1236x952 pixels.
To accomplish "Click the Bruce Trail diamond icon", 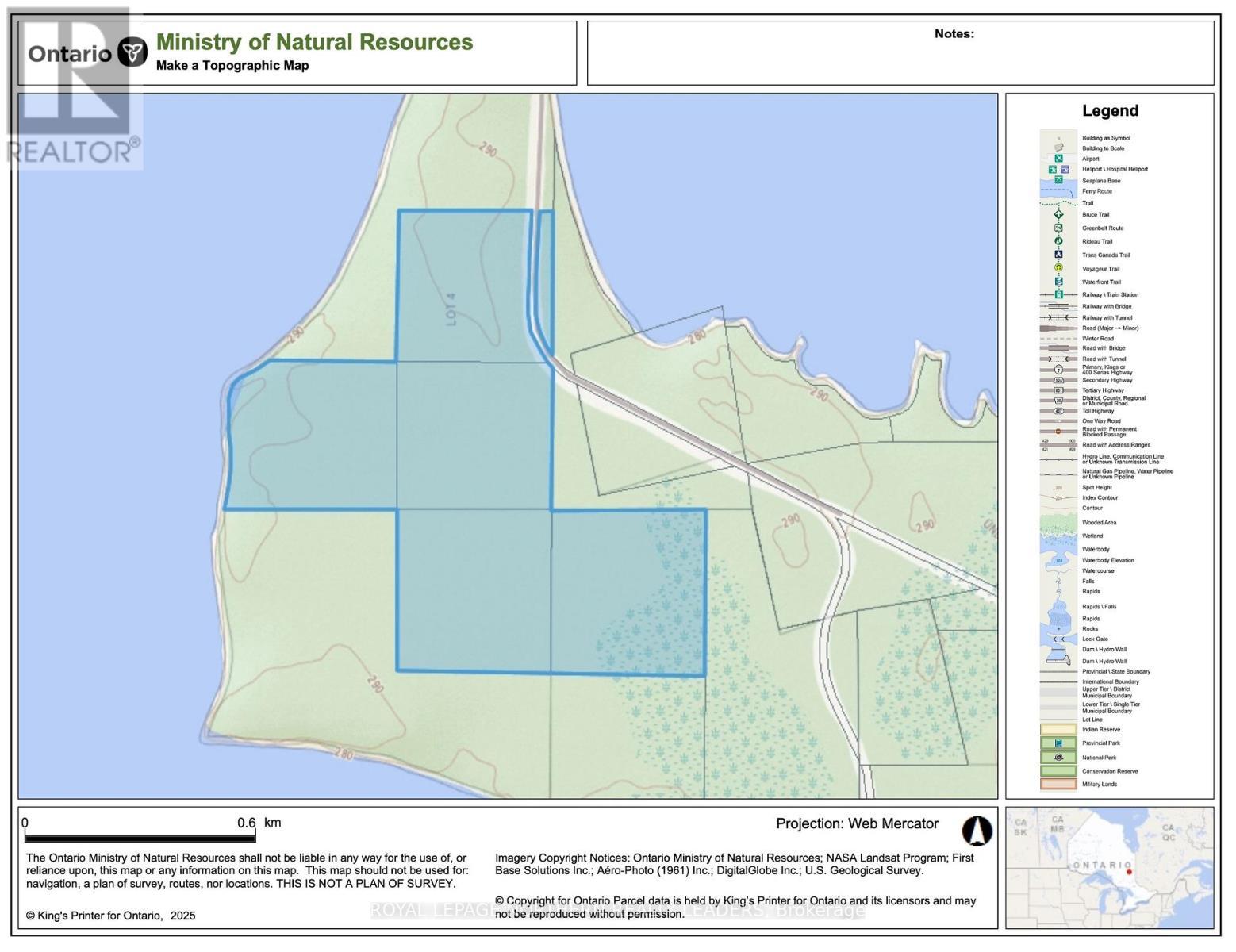I will 1058,215.
